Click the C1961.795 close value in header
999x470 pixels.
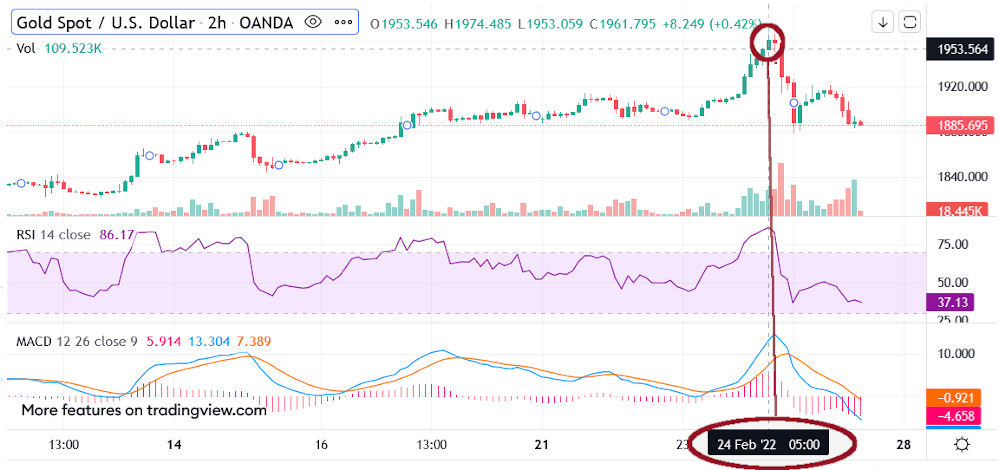622,24
